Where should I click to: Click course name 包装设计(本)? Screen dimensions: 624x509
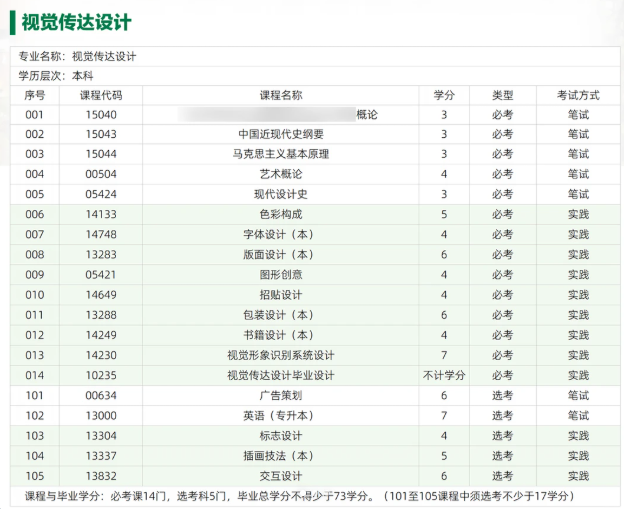(279, 315)
